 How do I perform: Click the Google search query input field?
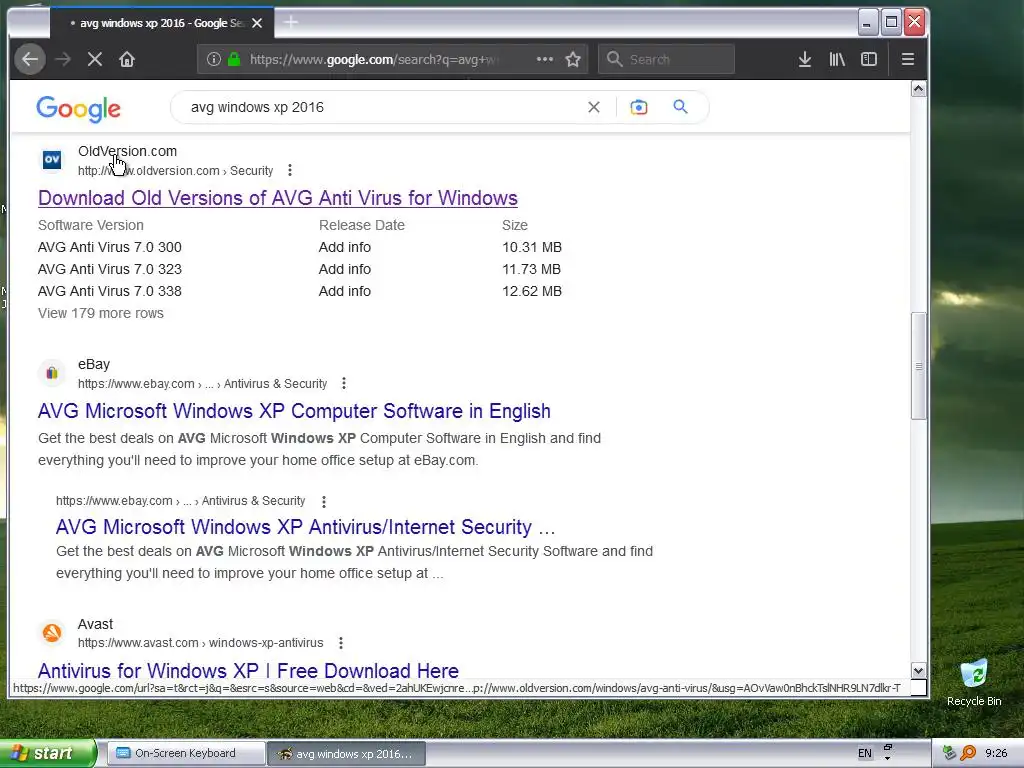[385, 107]
